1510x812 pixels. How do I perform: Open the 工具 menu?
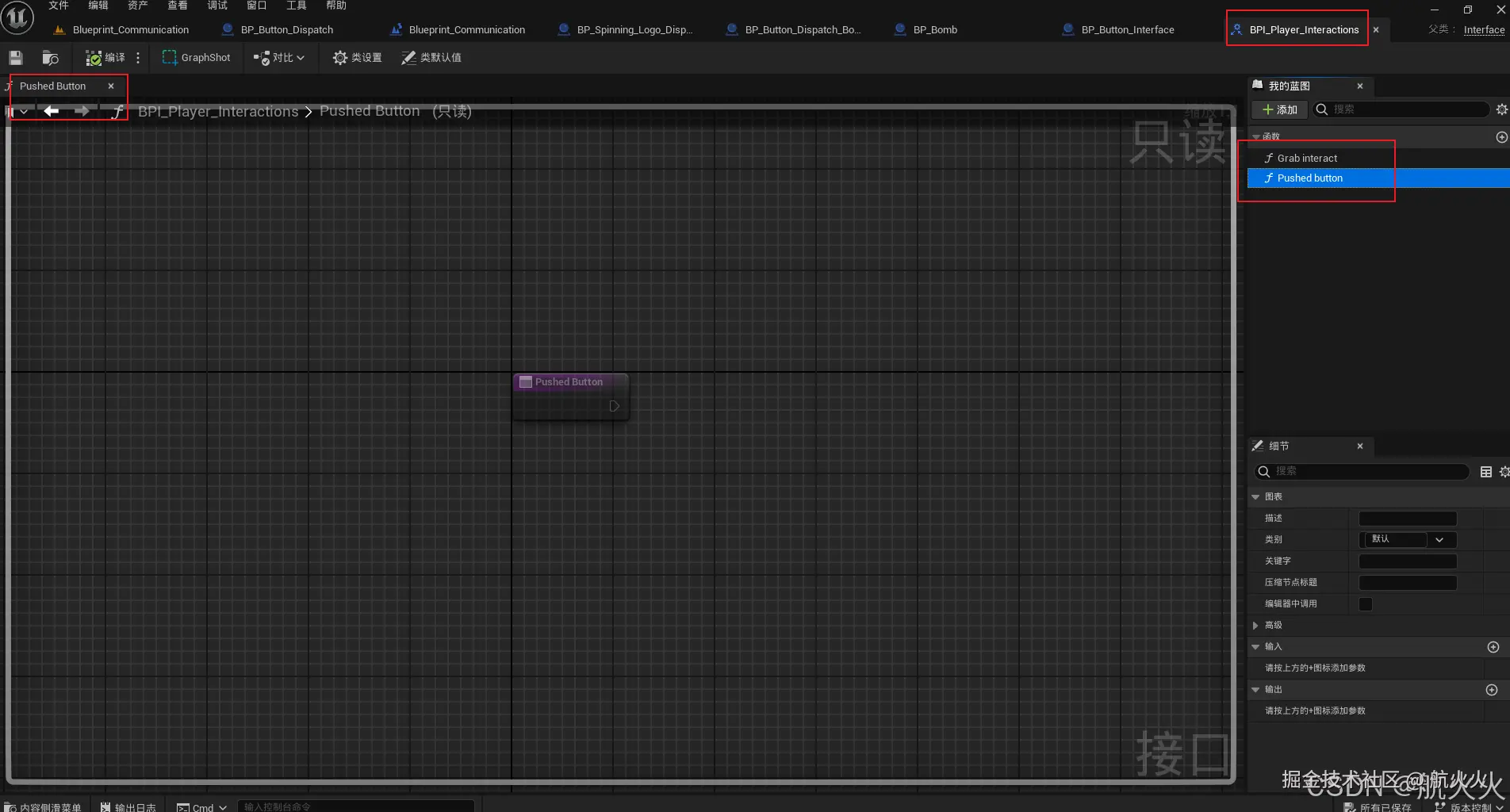tap(297, 6)
